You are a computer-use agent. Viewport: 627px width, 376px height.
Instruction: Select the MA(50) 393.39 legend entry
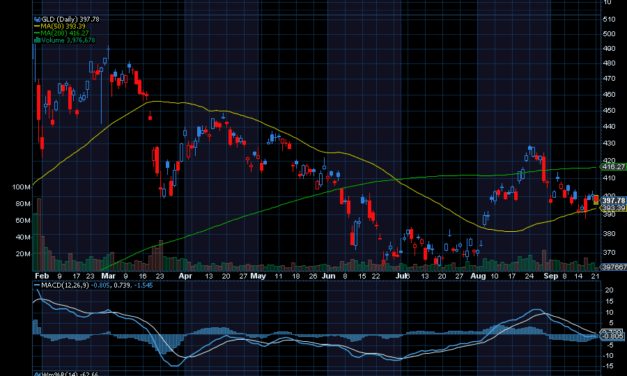63,26
